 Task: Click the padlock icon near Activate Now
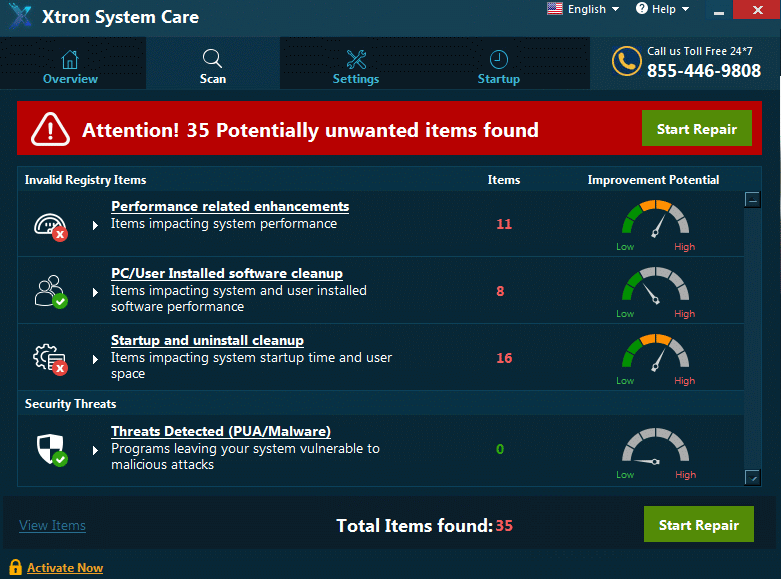pyautogui.click(x=14, y=567)
